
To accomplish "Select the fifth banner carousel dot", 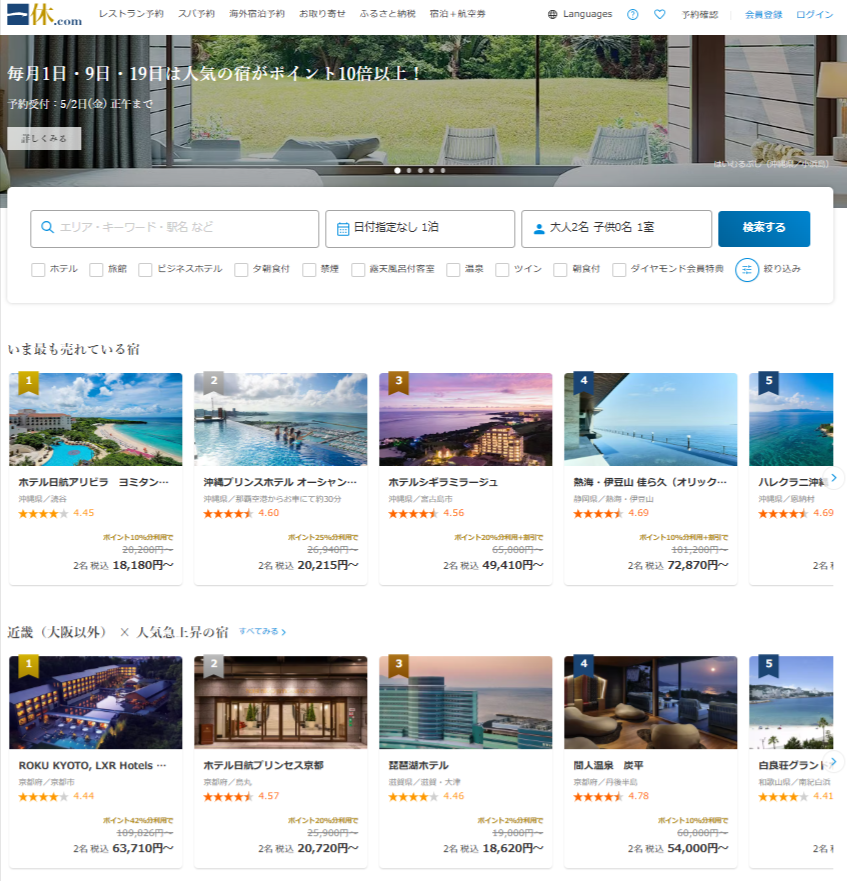I will pyautogui.click(x=443, y=170).
